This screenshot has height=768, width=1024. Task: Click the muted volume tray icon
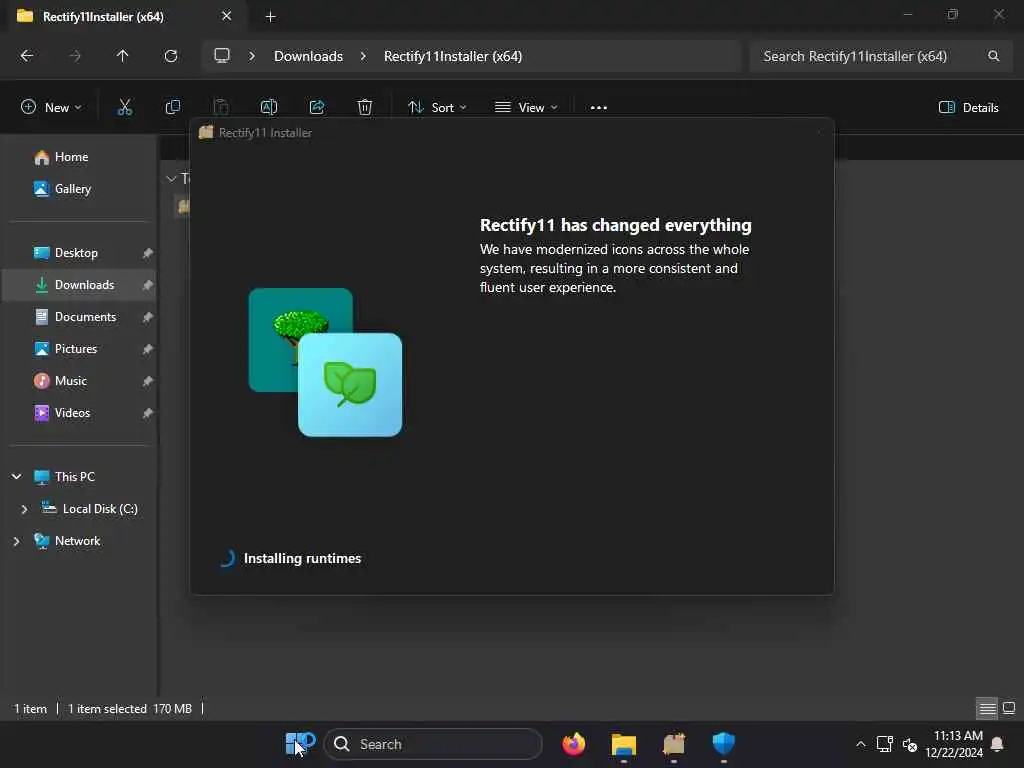tap(910, 744)
